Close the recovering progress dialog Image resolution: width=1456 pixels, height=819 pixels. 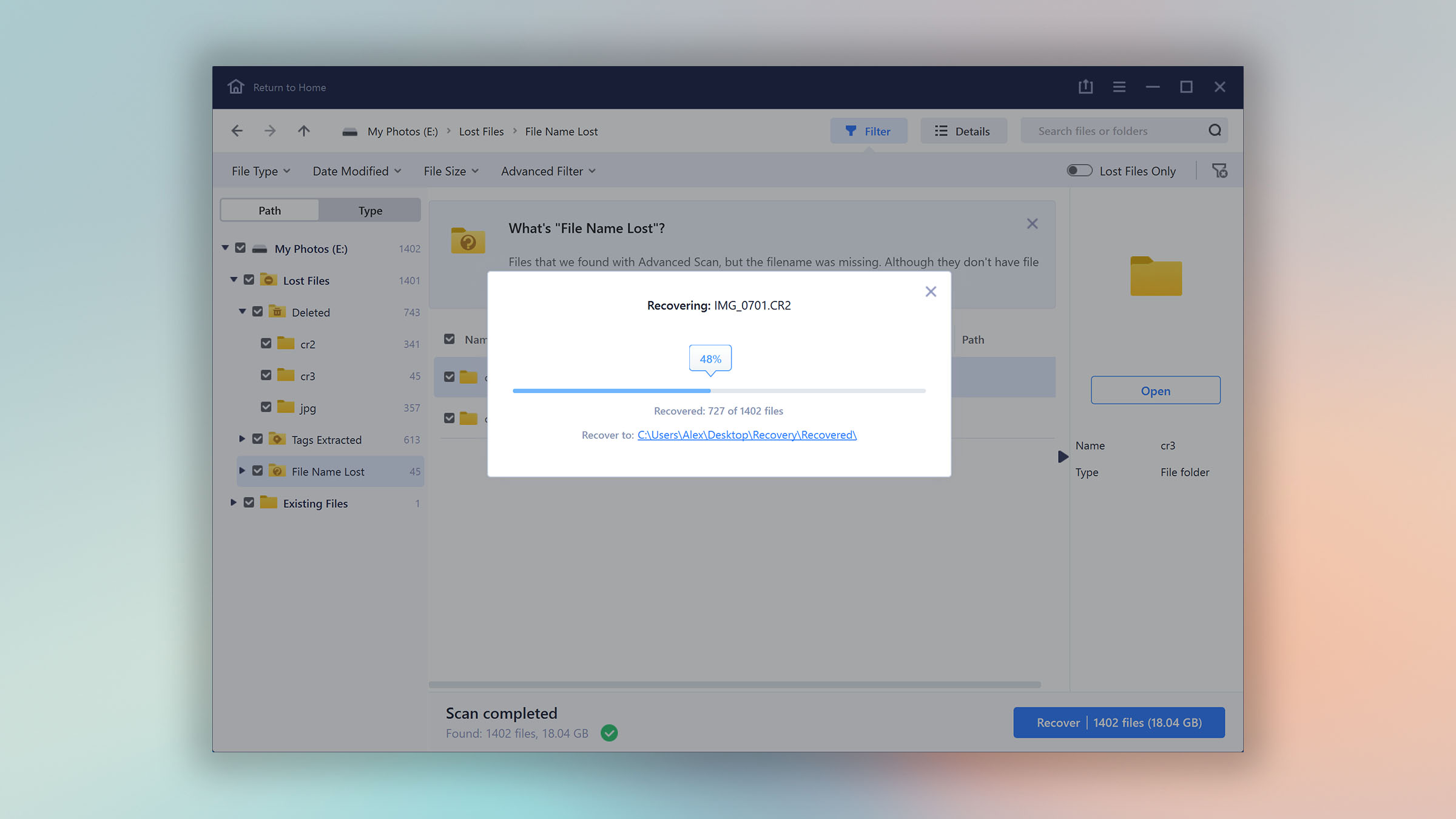pos(931,292)
